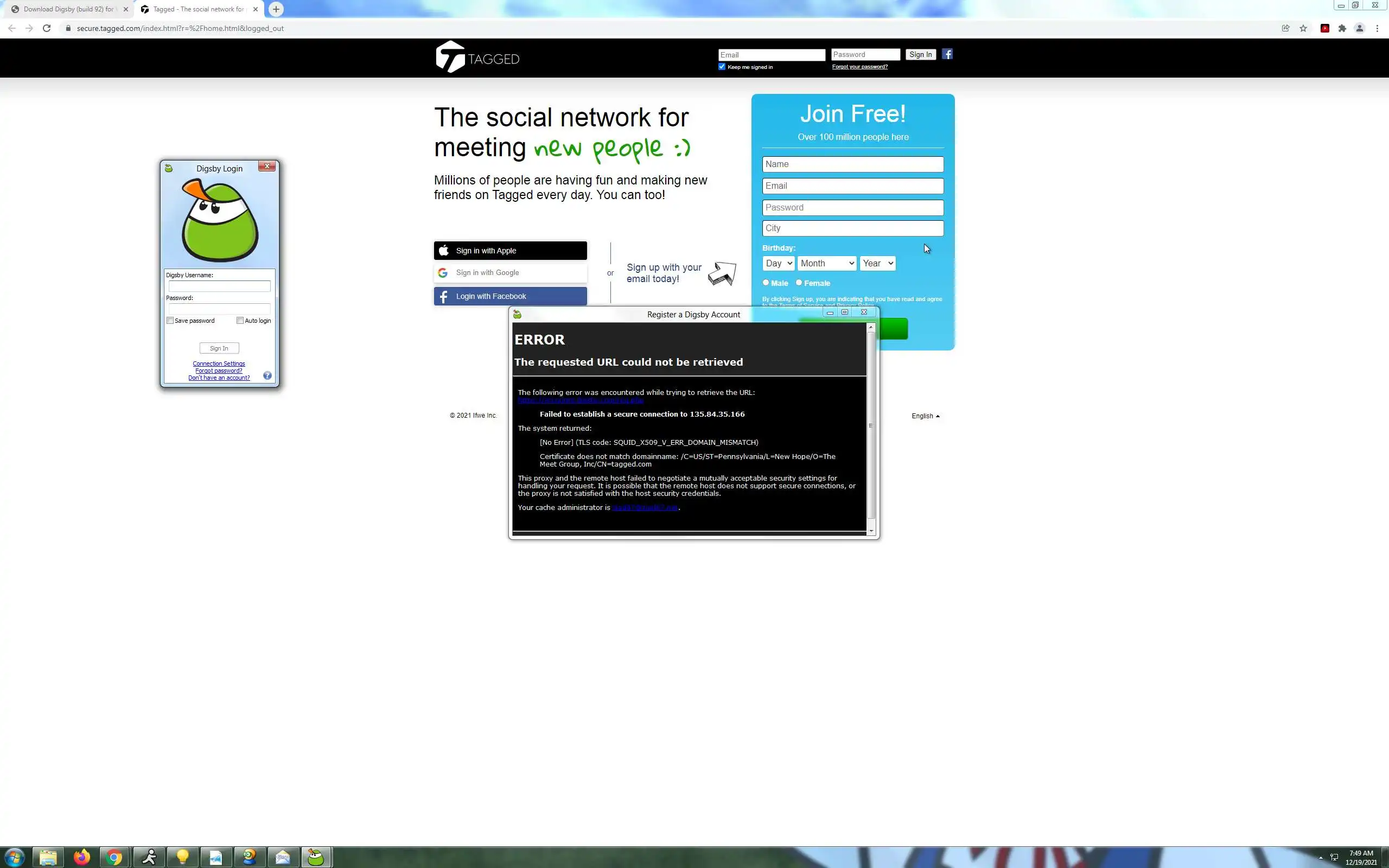Enable the Save password checkbox
The width and height of the screenshot is (1389, 868).
[x=170, y=320]
